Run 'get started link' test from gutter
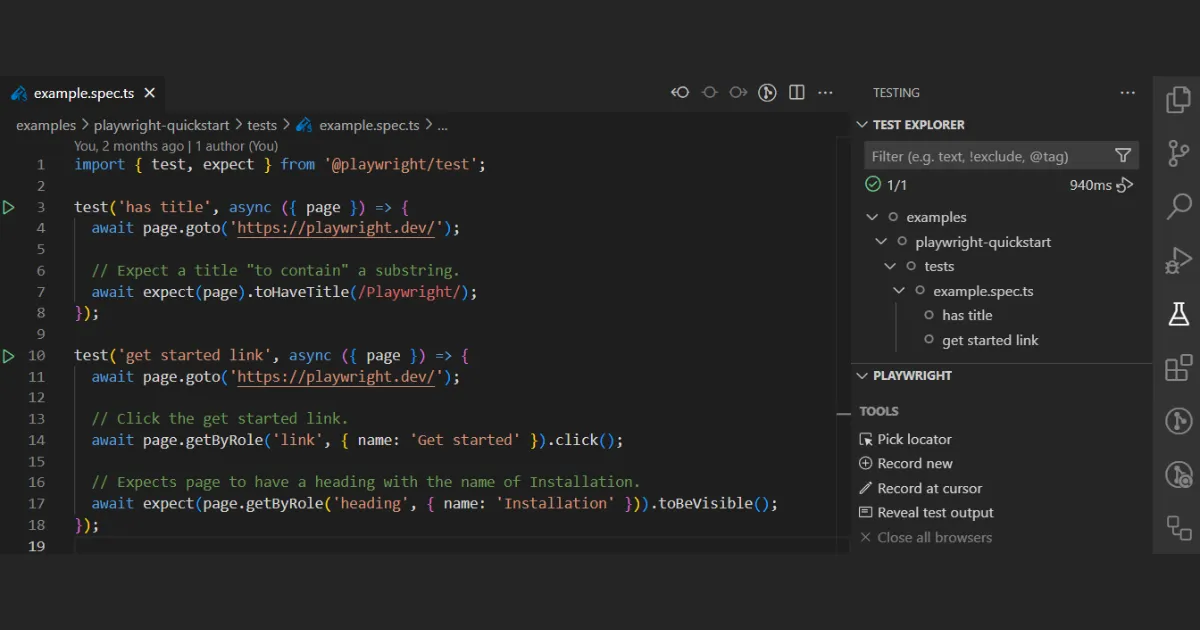This screenshot has width=1200, height=630. 9,356
